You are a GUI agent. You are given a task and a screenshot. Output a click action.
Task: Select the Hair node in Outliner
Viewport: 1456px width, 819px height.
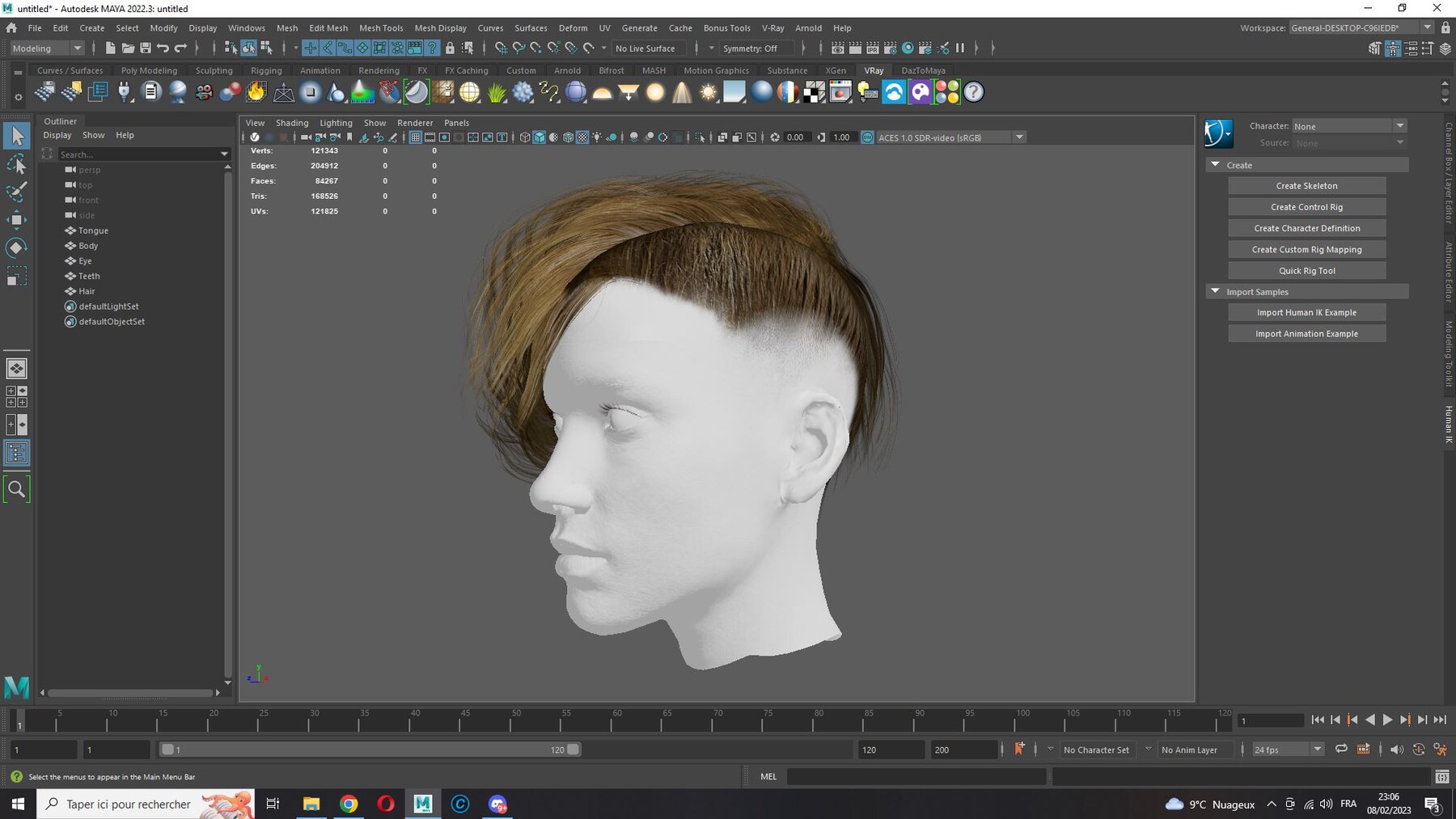pos(87,291)
